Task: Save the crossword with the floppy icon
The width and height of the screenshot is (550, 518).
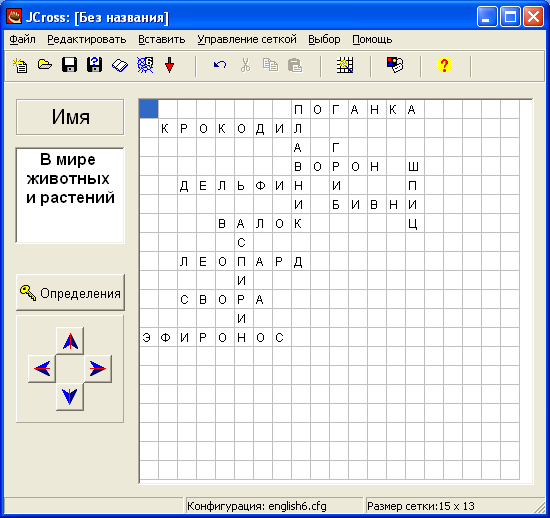Action: pos(69,65)
